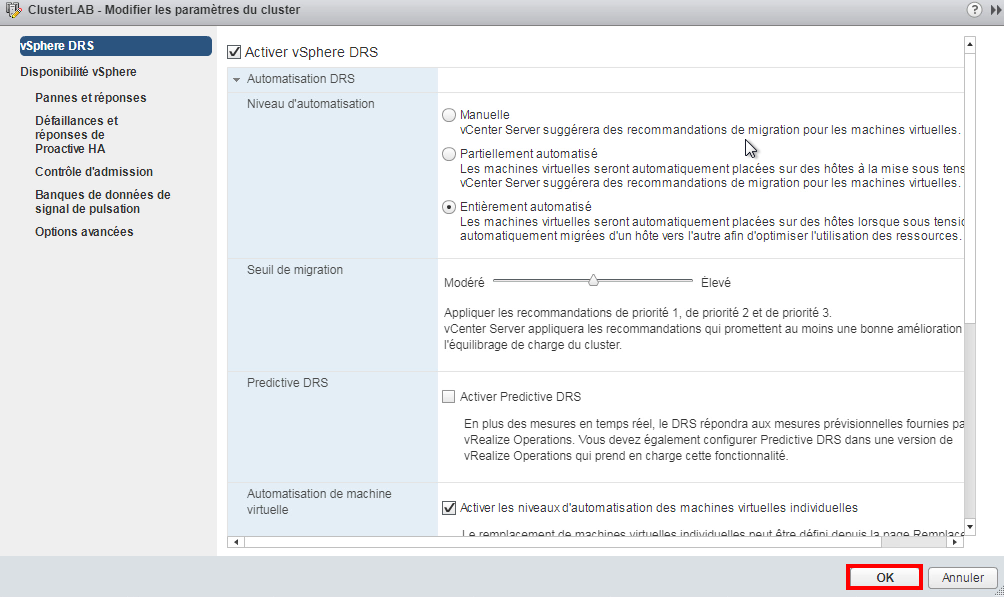The height and width of the screenshot is (597, 1004).
Task: Click the double-arrow expand icon at top right
Action: [x=996, y=10]
